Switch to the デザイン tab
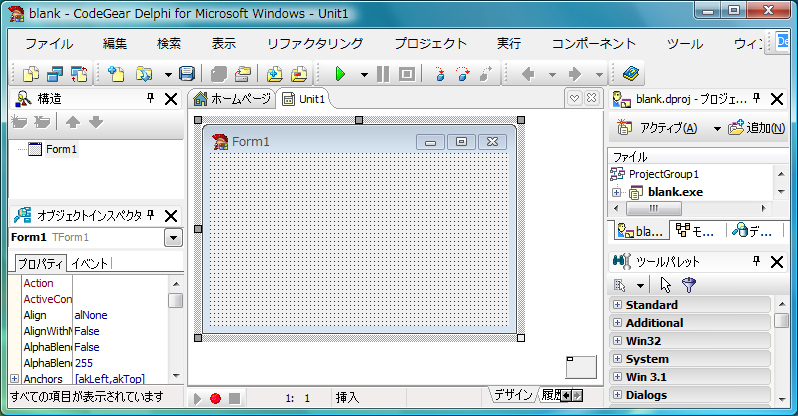The height and width of the screenshot is (416, 798). tap(513, 395)
